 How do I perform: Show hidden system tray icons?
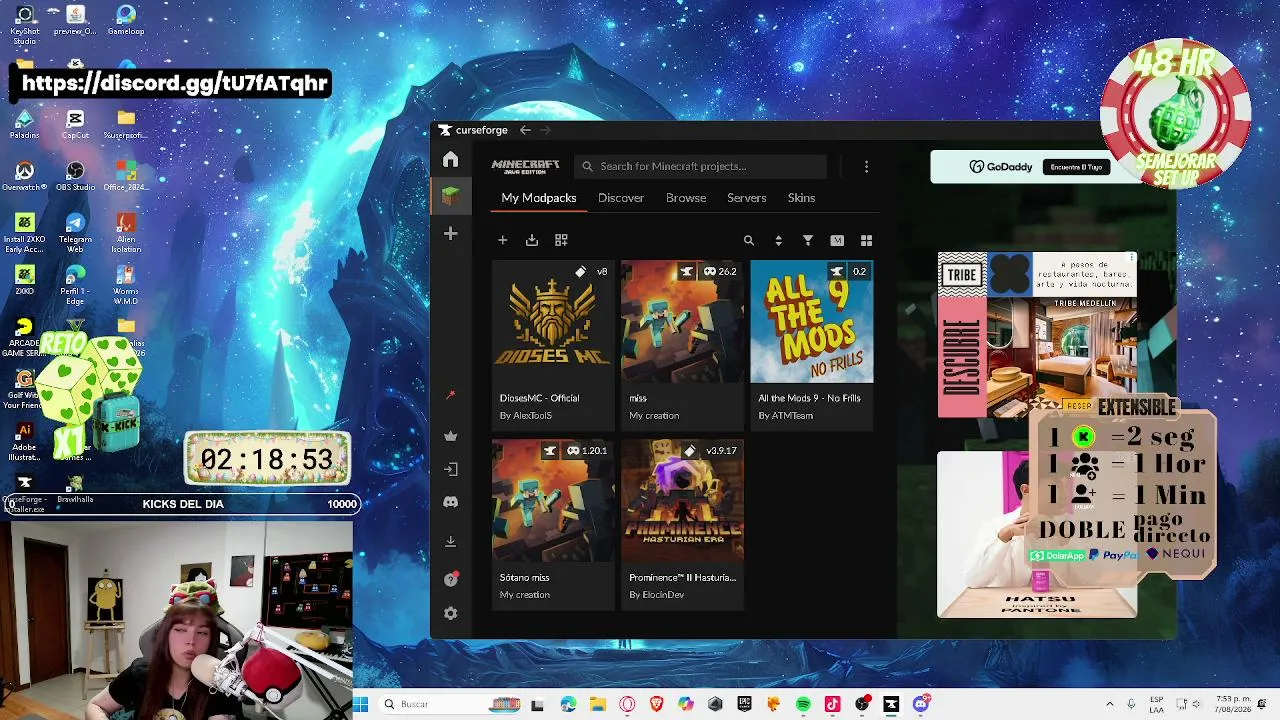click(1109, 704)
